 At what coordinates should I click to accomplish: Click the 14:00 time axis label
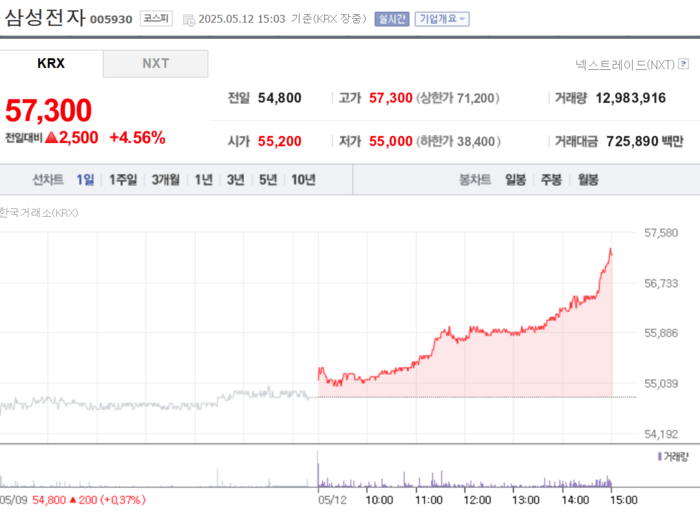[575, 500]
